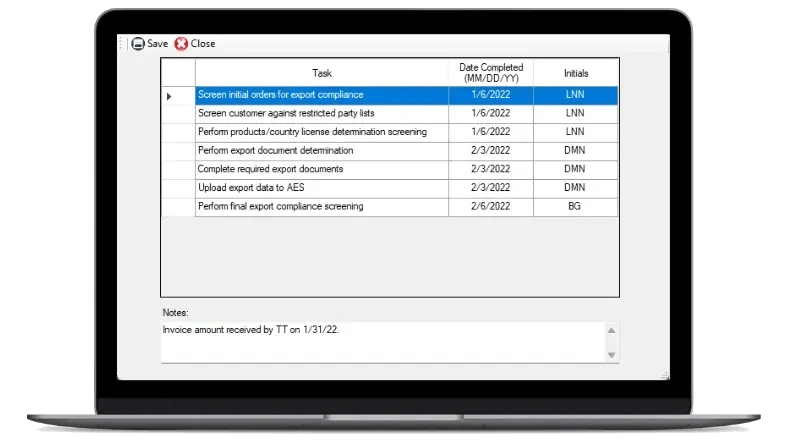Click the 2/6/2022 date cell
The width and height of the screenshot is (800, 446).
click(x=491, y=207)
